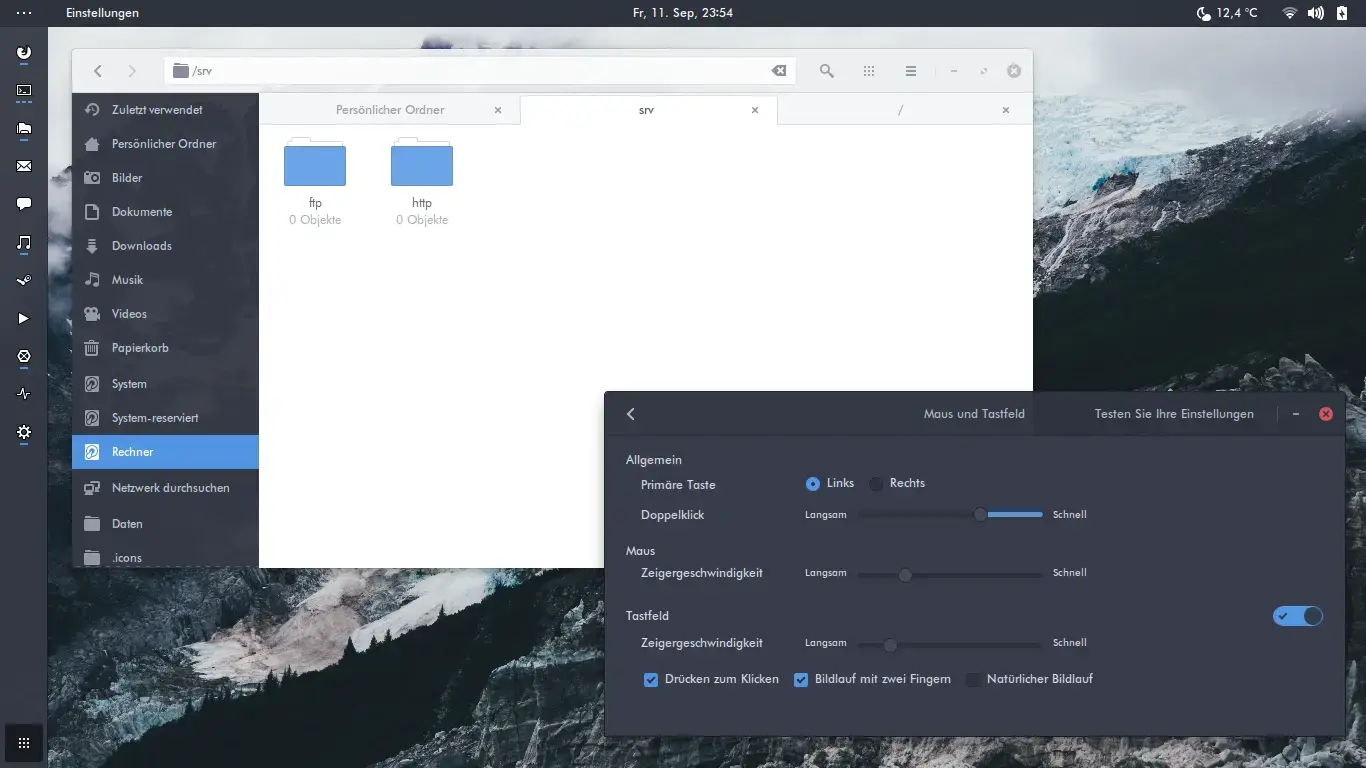Clear the /srv path with the backspace icon
Viewport: 1366px width, 768px height.
[779, 71]
